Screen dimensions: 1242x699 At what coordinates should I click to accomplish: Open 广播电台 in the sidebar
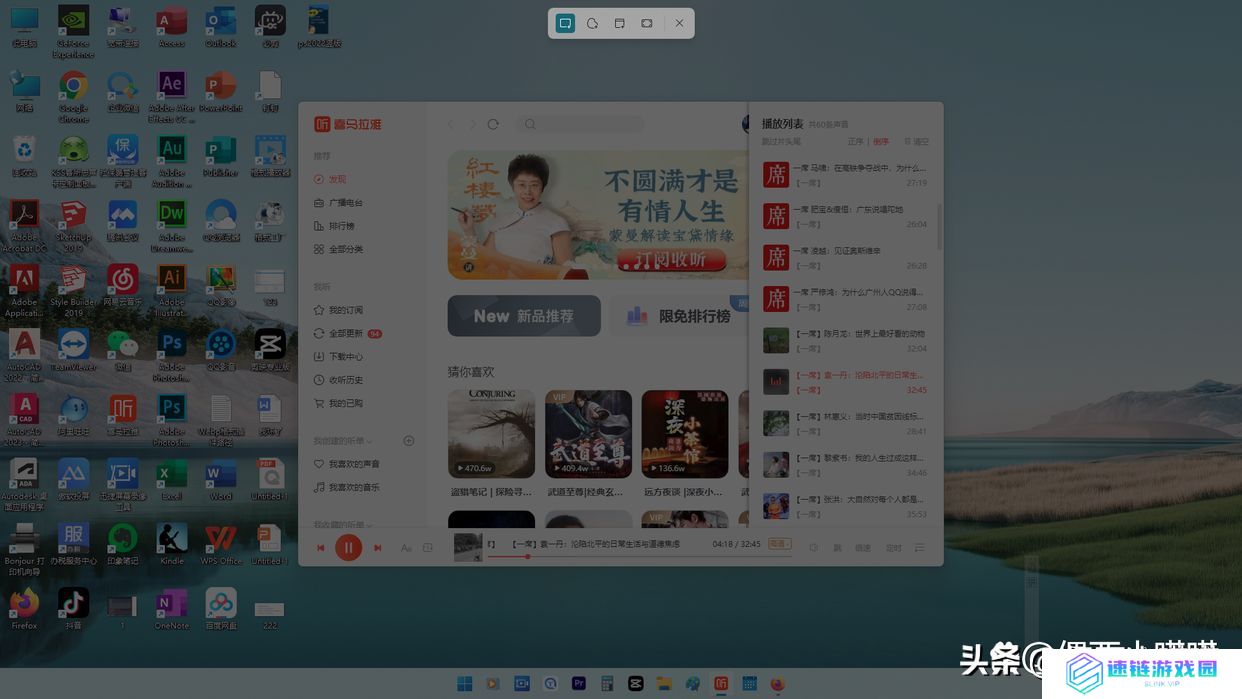pos(338,202)
